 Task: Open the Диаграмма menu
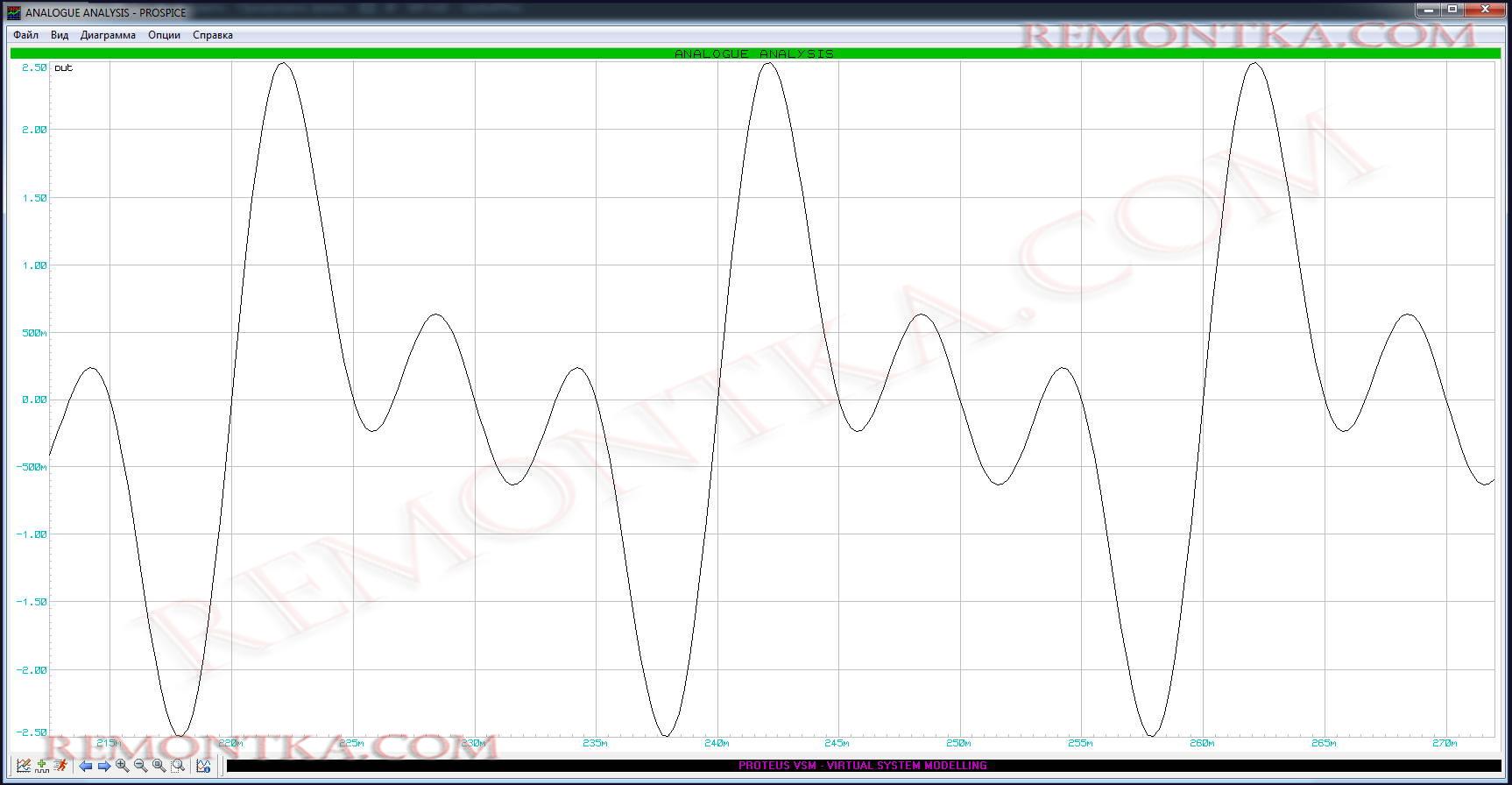(x=108, y=35)
